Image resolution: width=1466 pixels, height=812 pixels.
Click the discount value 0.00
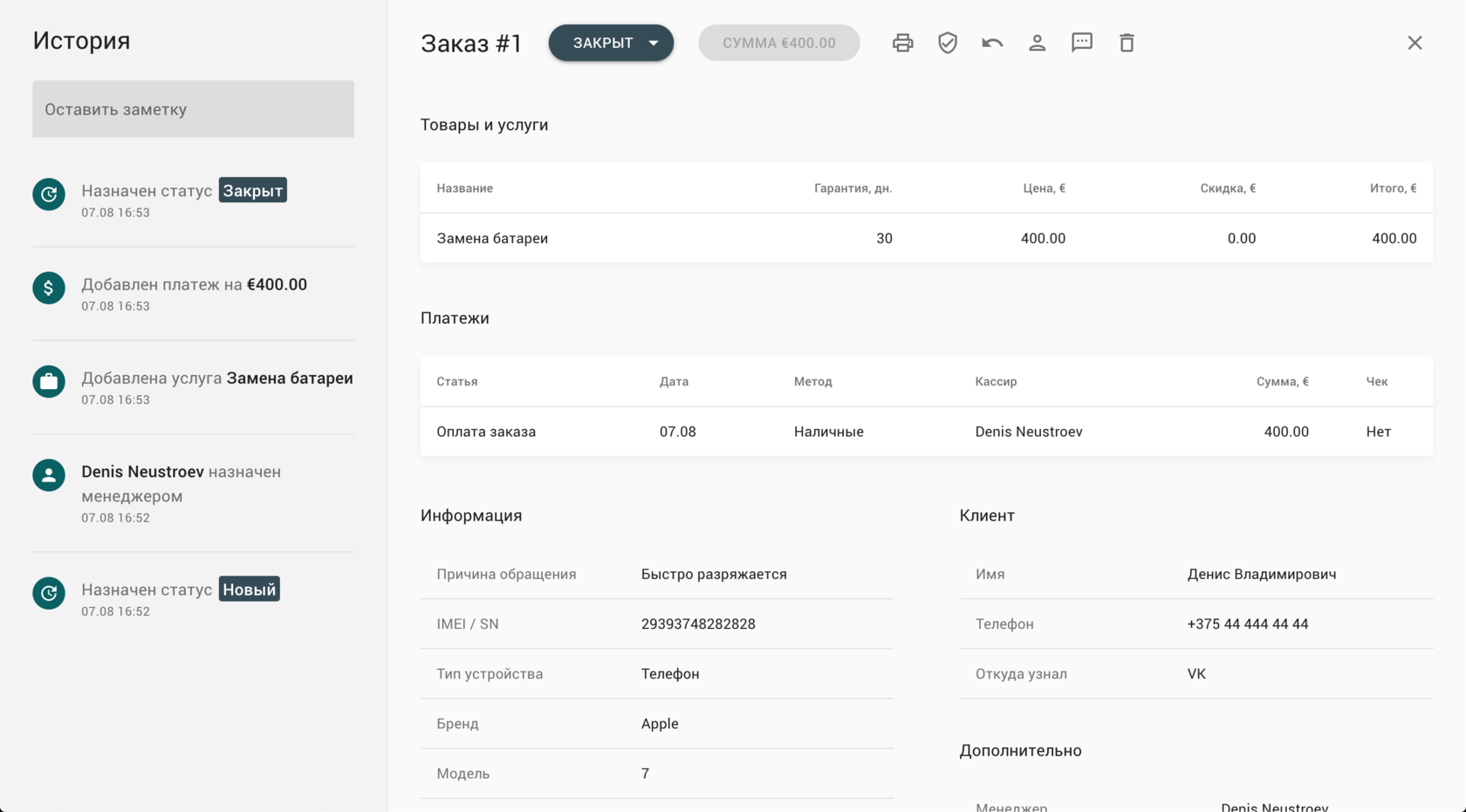[x=1241, y=238]
